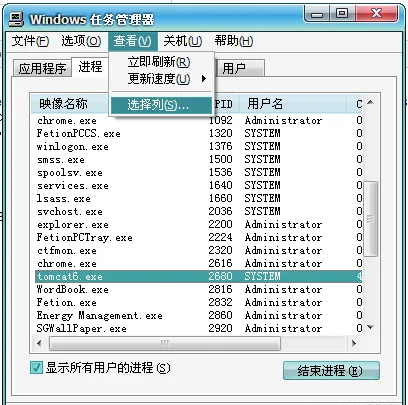The width and height of the screenshot is (408, 405).
Task: Close the Task Manager window
Action: [377, 14]
